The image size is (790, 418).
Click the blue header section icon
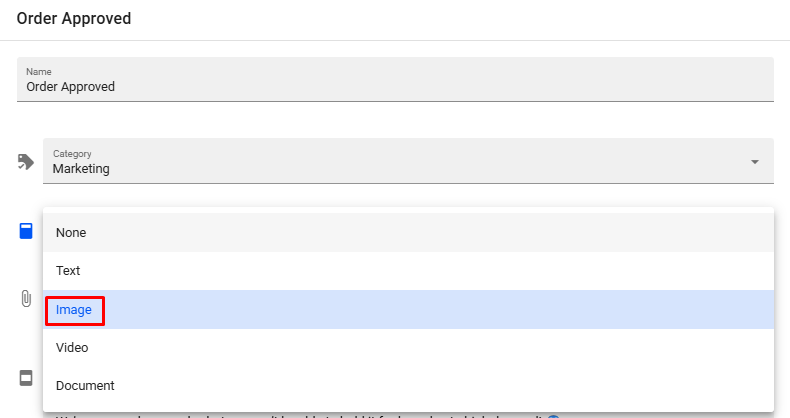(26, 232)
